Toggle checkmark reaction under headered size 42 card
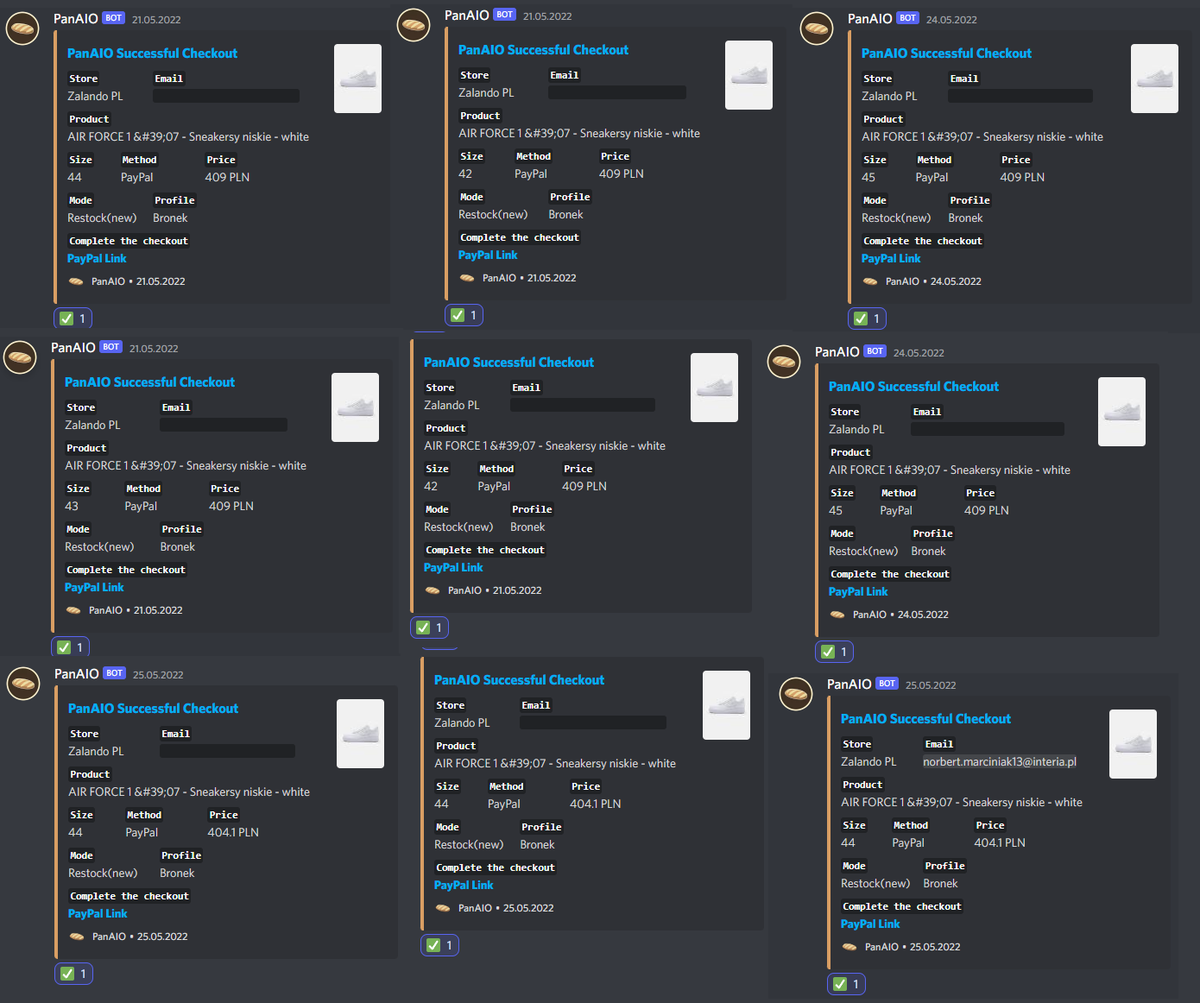1200x1003 pixels. pos(464,315)
